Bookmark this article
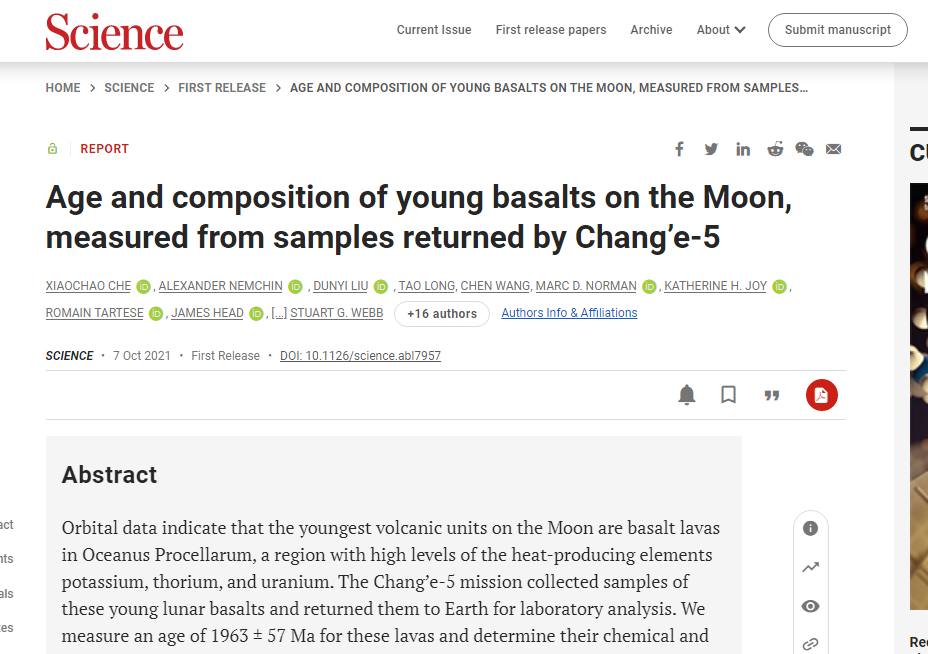928x654 pixels. point(729,395)
